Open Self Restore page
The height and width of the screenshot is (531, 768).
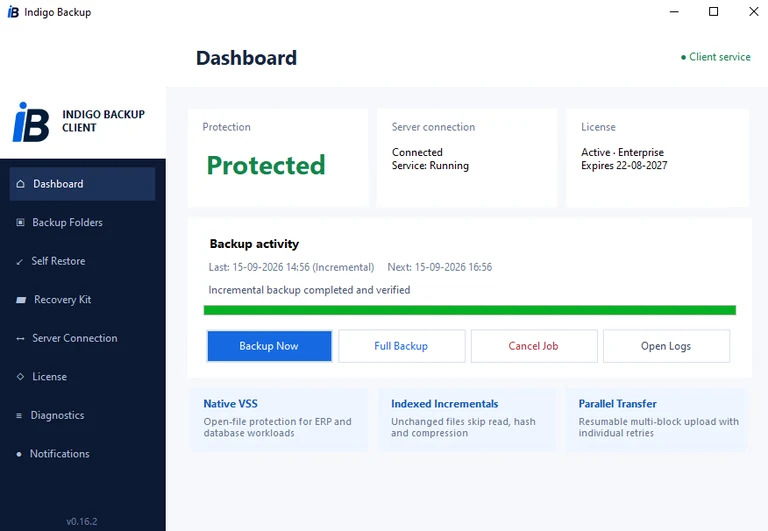82,261
